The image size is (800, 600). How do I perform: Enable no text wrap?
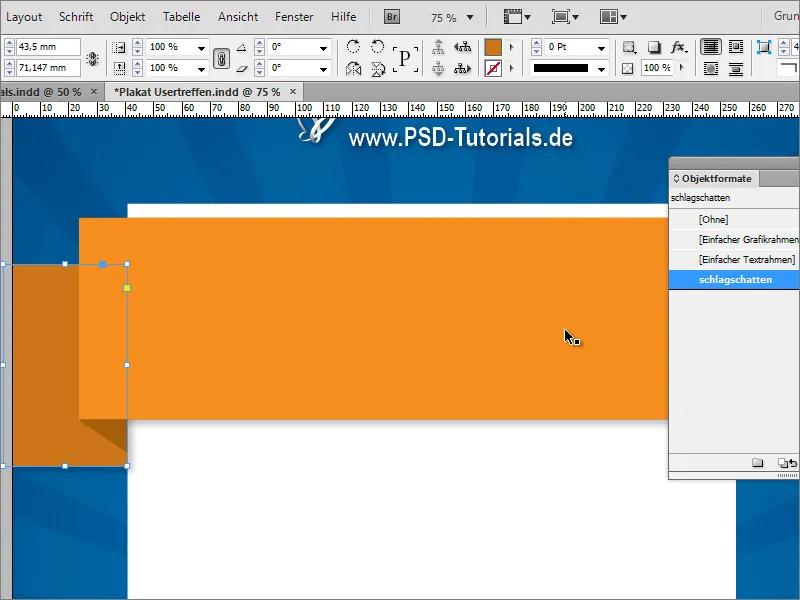pyautogui.click(x=711, y=47)
